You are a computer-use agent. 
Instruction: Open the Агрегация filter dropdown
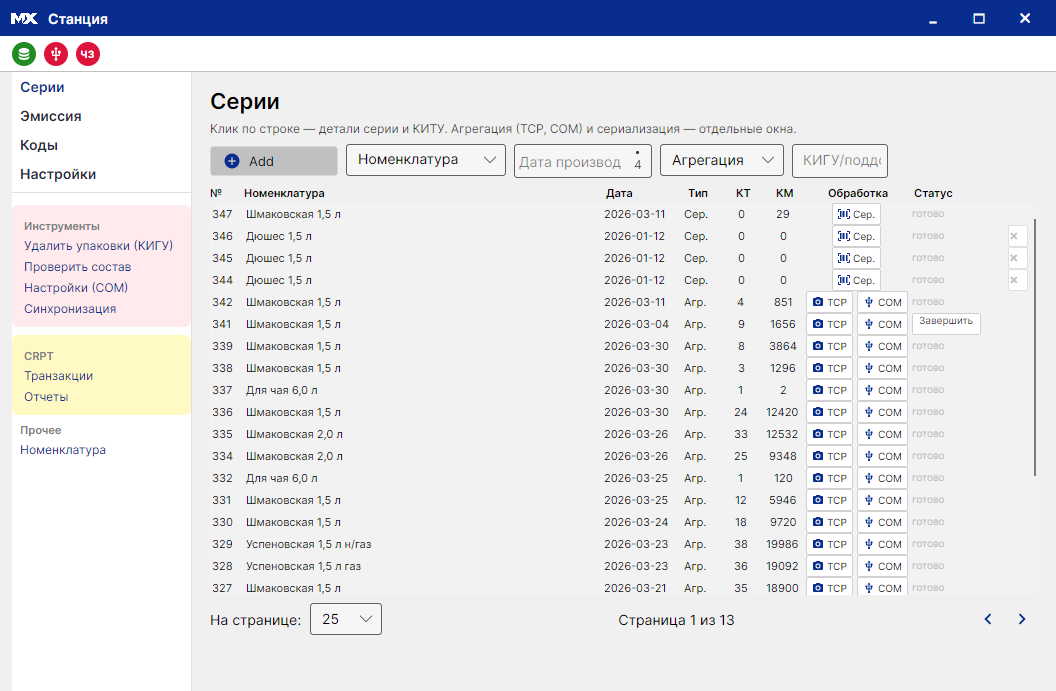(x=721, y=160)
